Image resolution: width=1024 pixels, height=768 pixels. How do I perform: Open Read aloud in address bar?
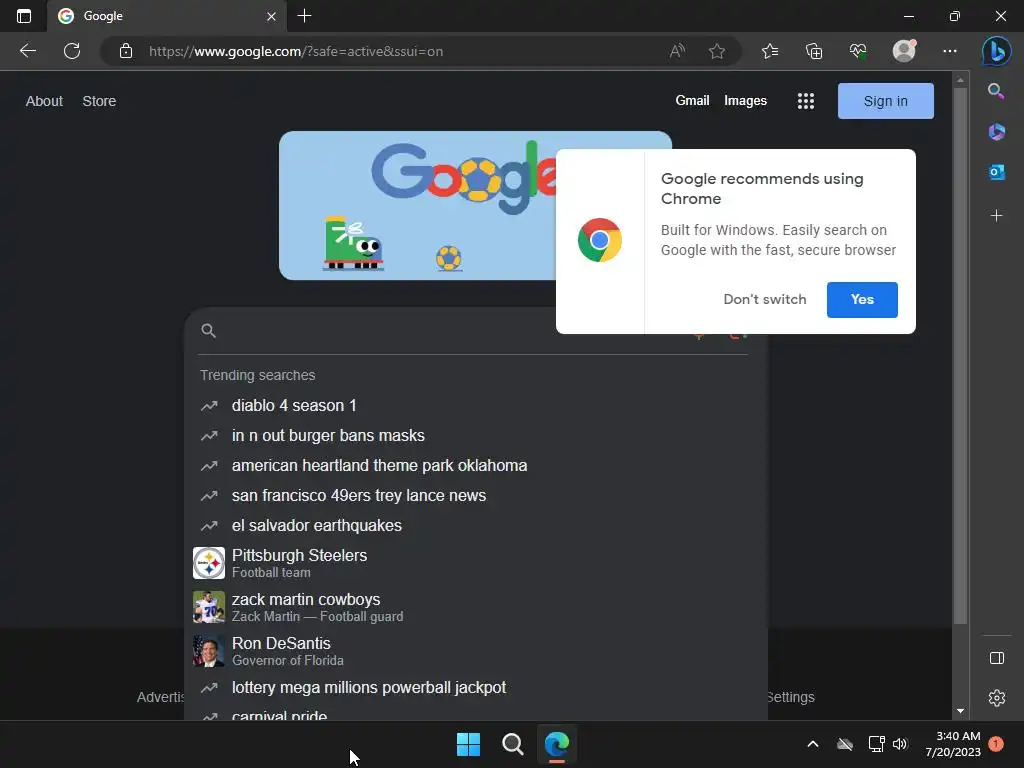[x=677, y=51]
